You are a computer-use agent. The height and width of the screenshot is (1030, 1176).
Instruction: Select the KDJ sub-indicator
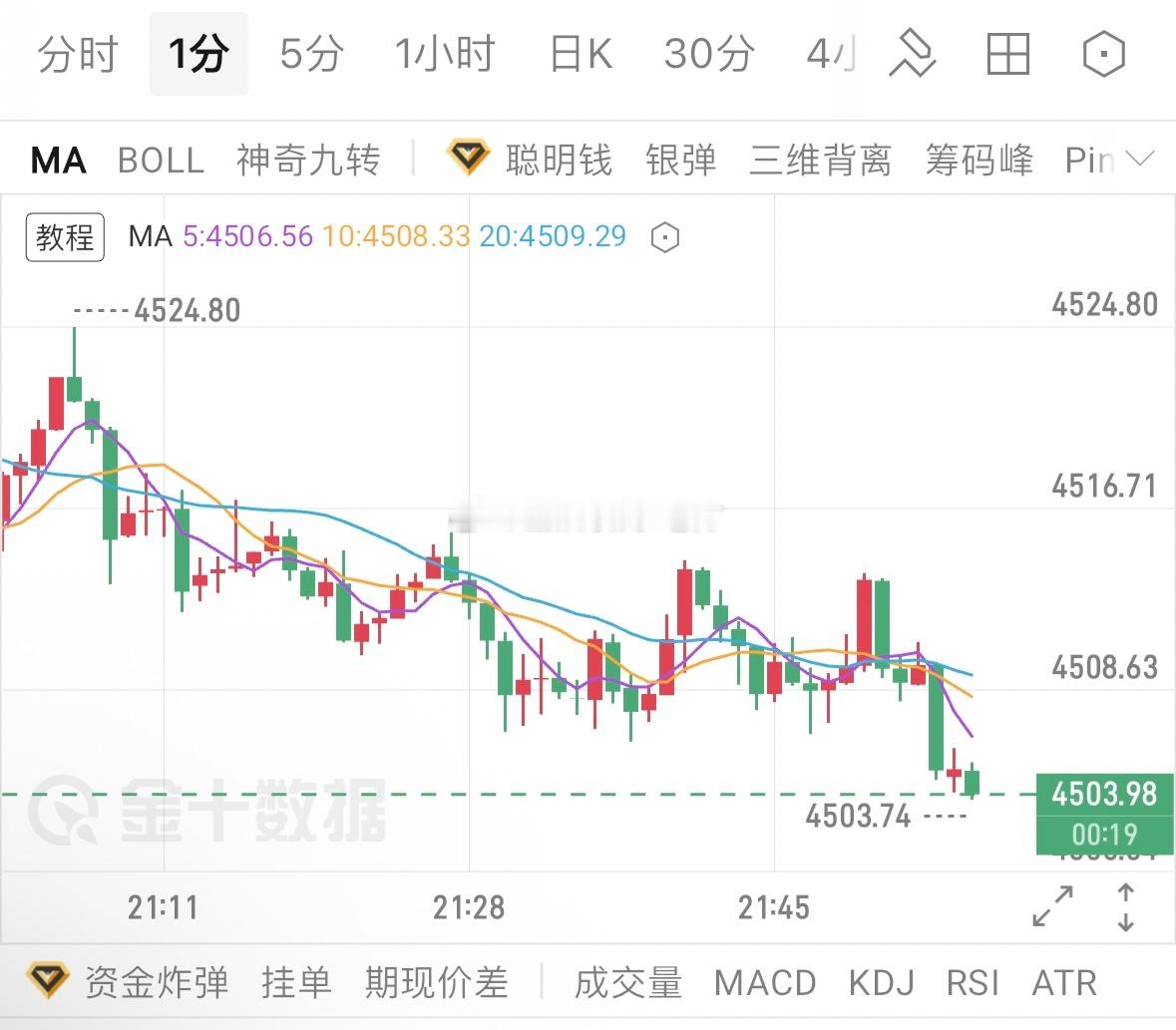881,983
